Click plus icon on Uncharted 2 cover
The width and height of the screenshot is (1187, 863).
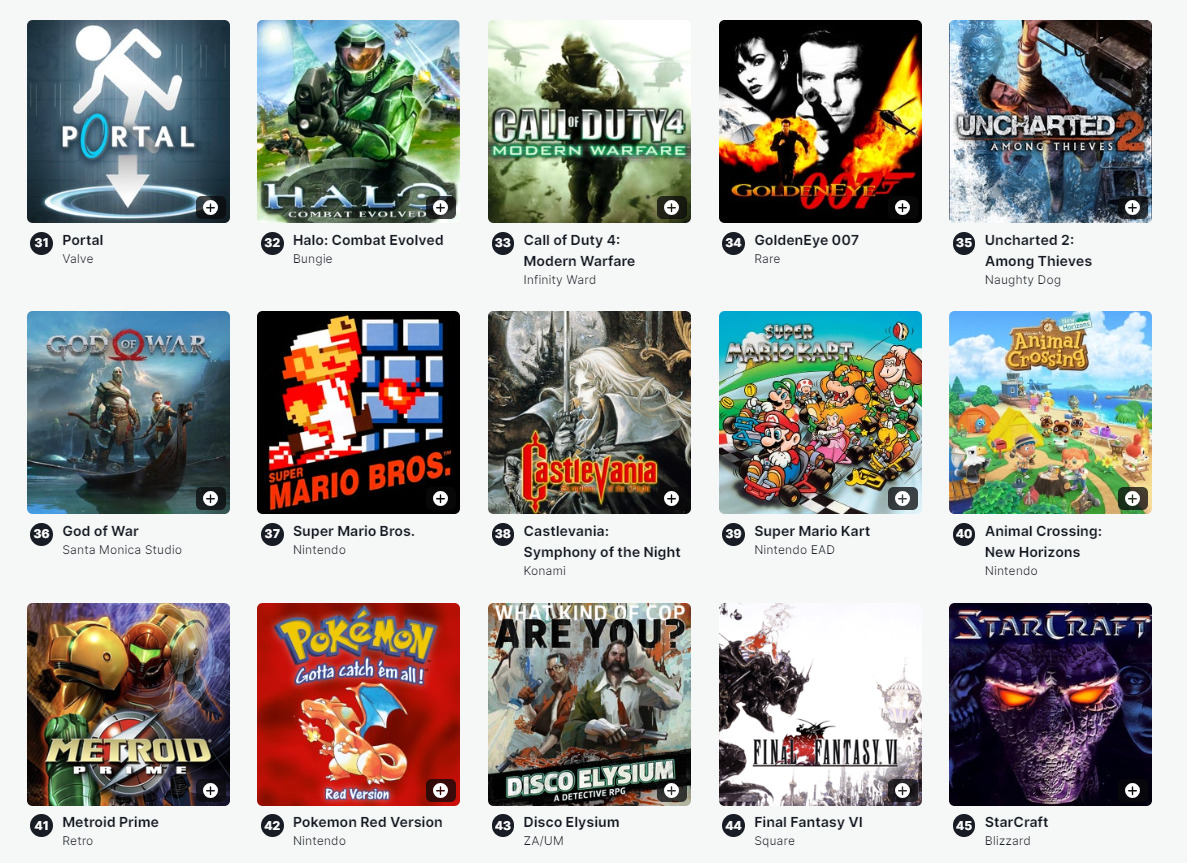1132,207
